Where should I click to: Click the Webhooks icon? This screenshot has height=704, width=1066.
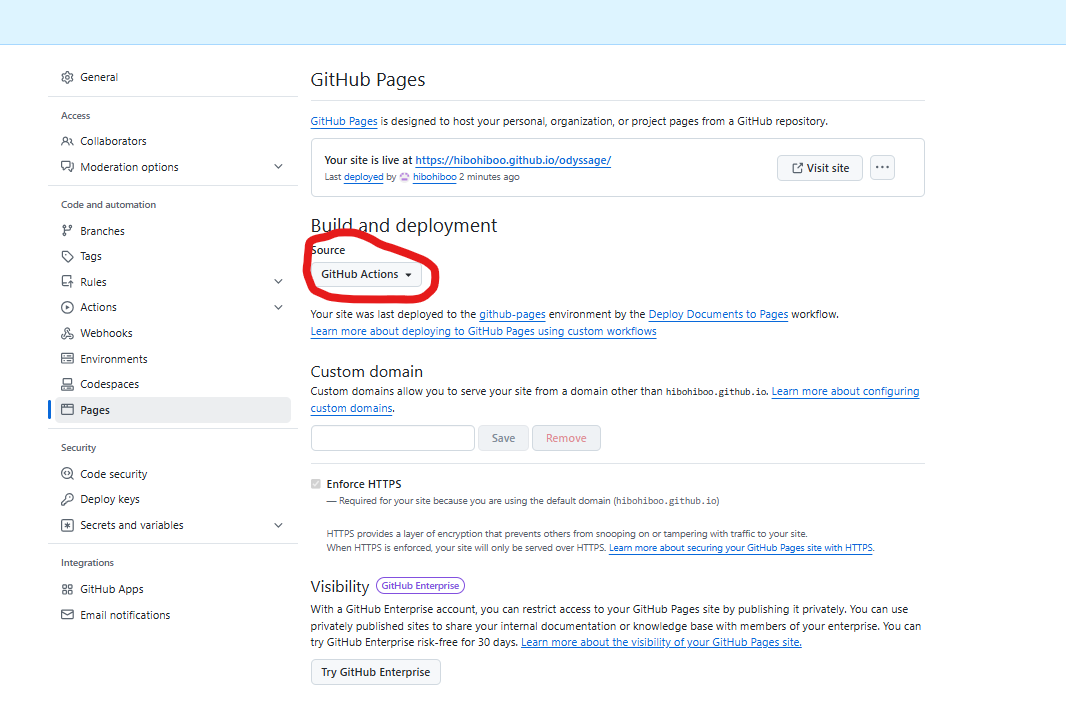[x=67, y=333]
